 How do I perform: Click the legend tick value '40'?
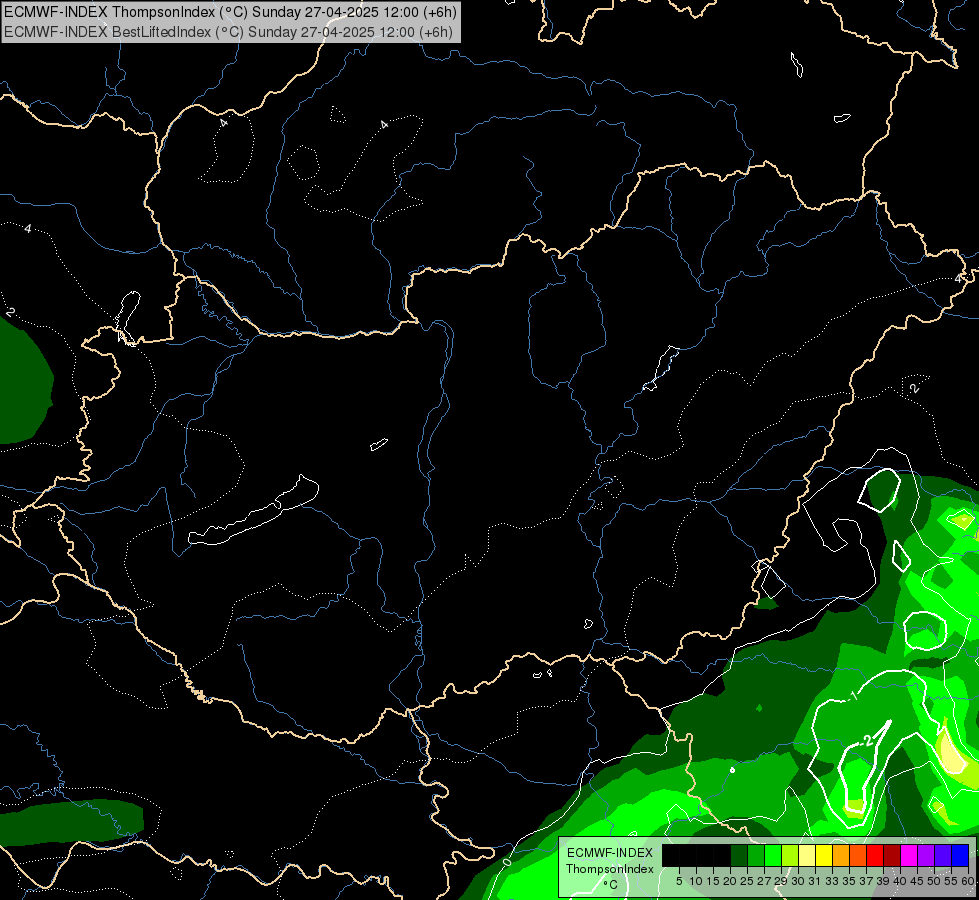click(900, 881)
